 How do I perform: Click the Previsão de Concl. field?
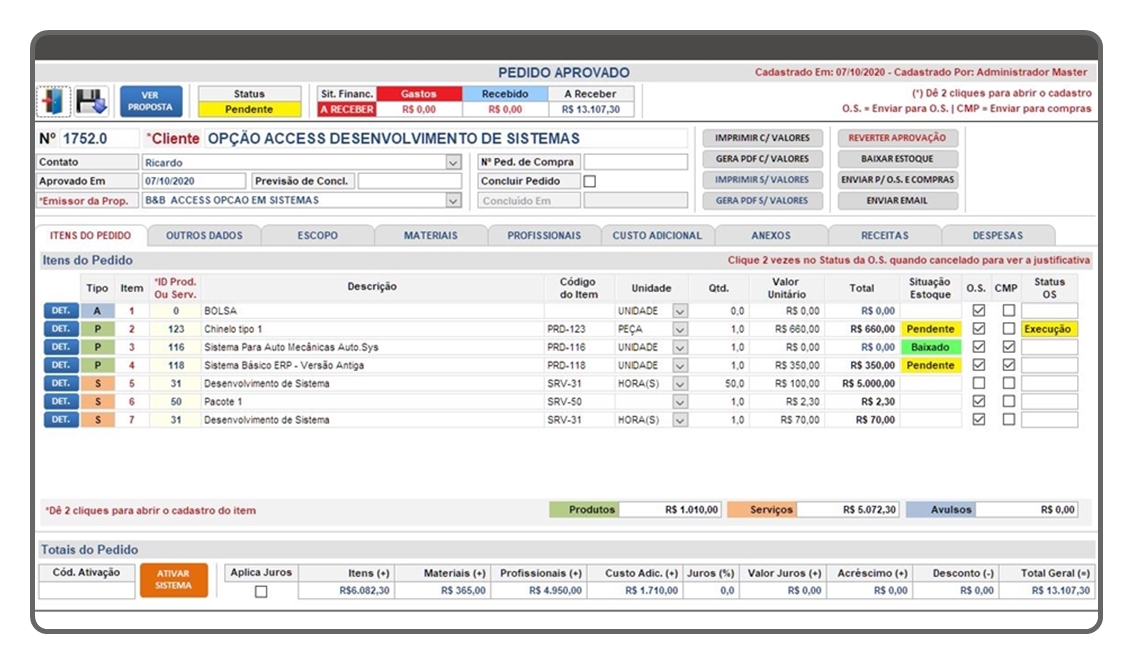pyautogui.click(x=409, y=181)
